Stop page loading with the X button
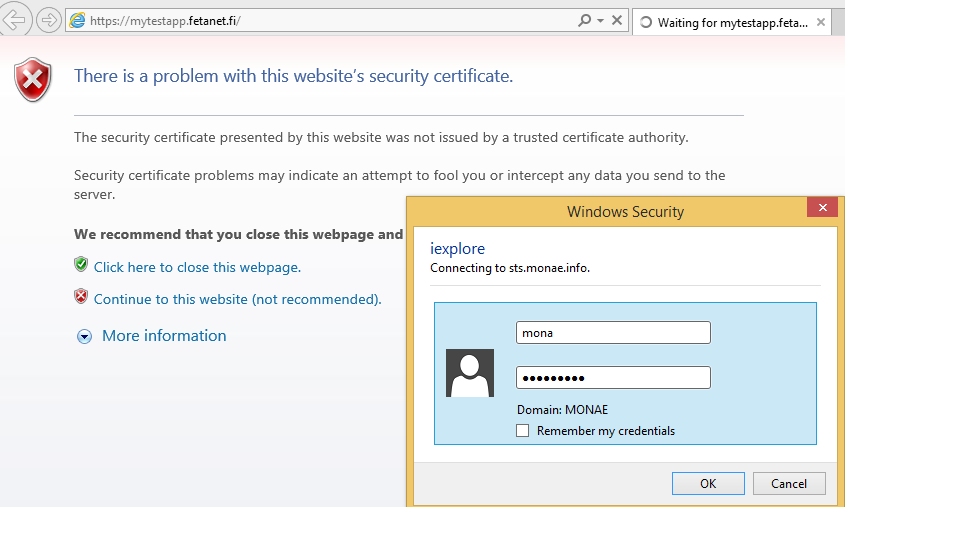960x540 pixels. click(x=617, y=21)
